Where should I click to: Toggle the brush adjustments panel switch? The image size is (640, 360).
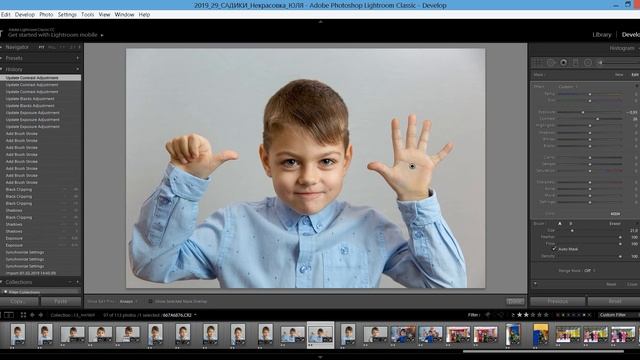tap(535, 284)
